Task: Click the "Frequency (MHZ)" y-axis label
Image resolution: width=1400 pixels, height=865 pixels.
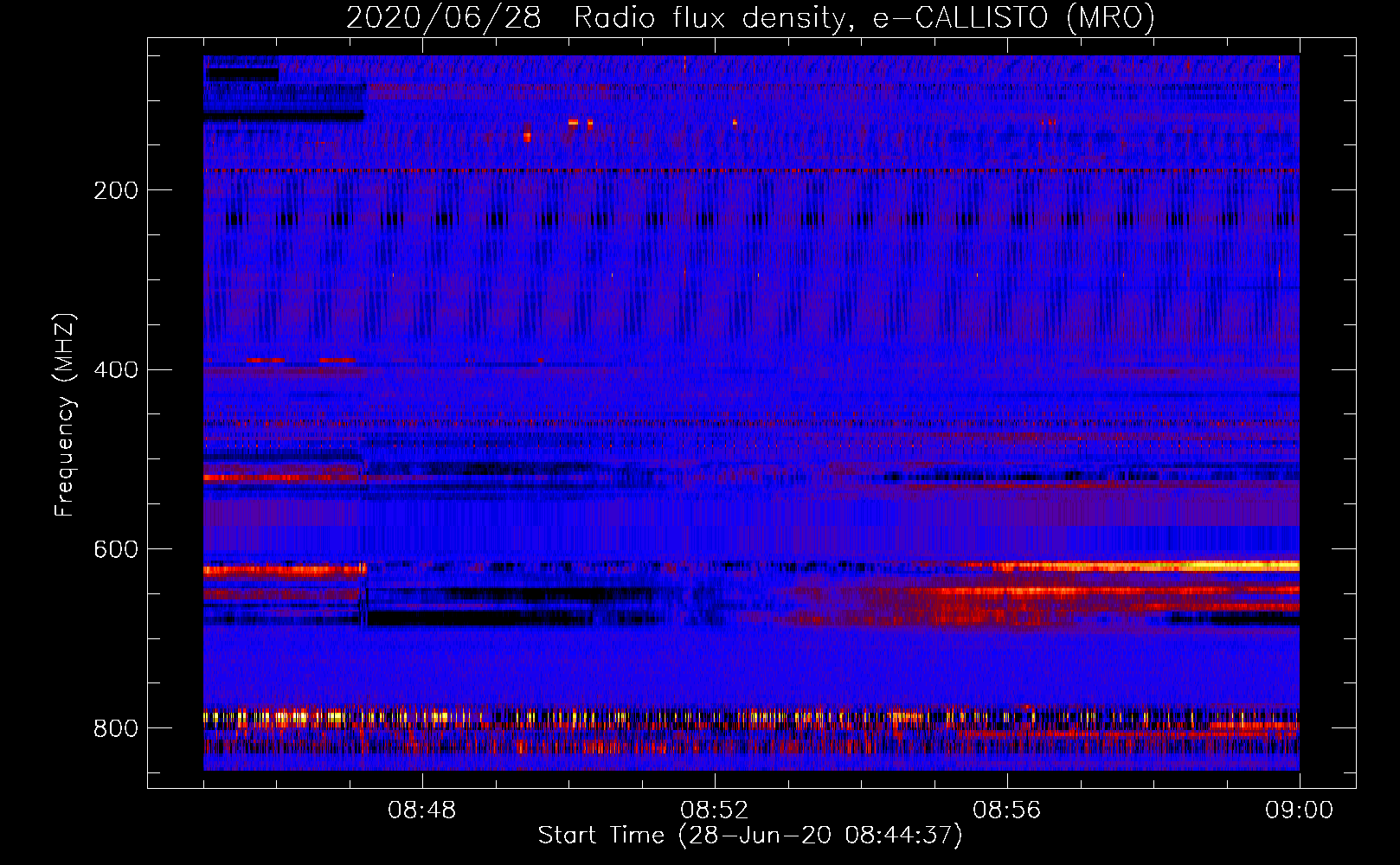Action: 65,414
